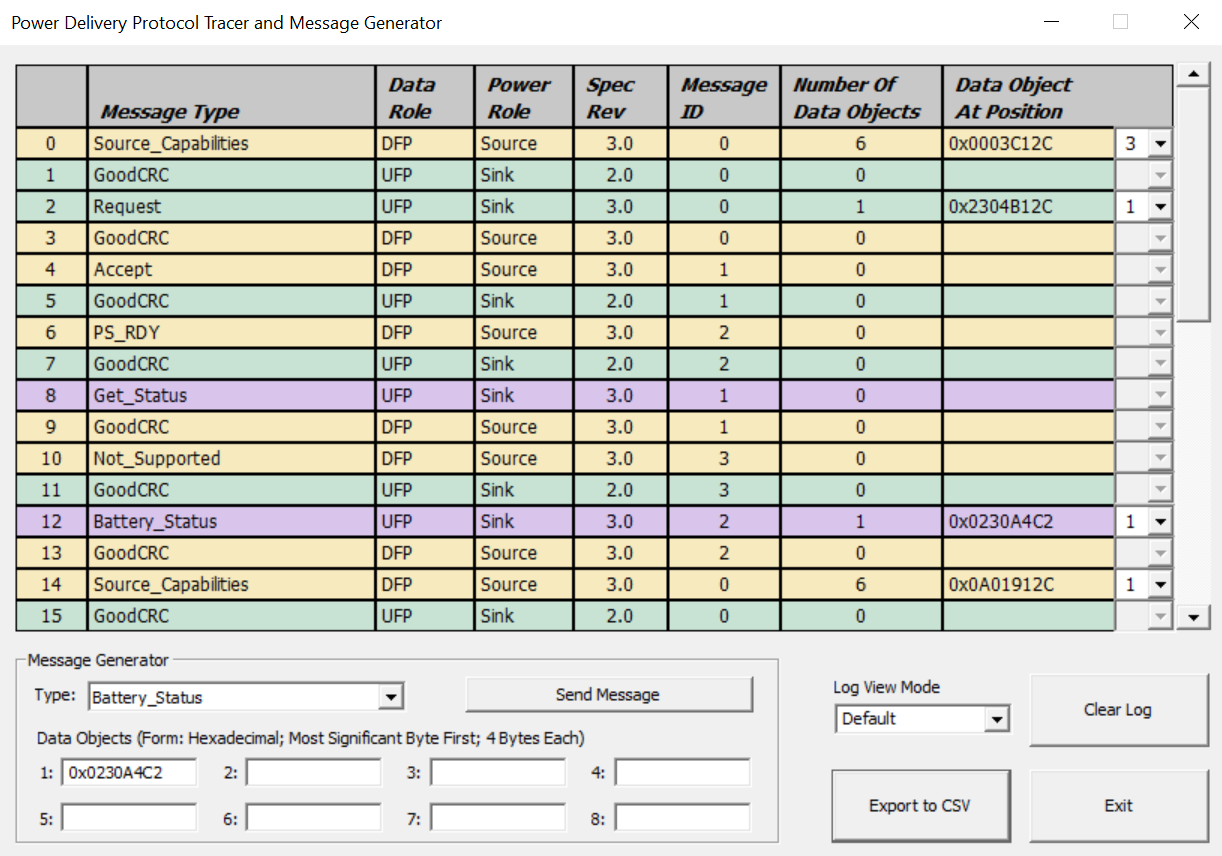The width and height of the screenshot is (1222, 856).
Task: Click Export to CSV button
Action: pos(920,806)
